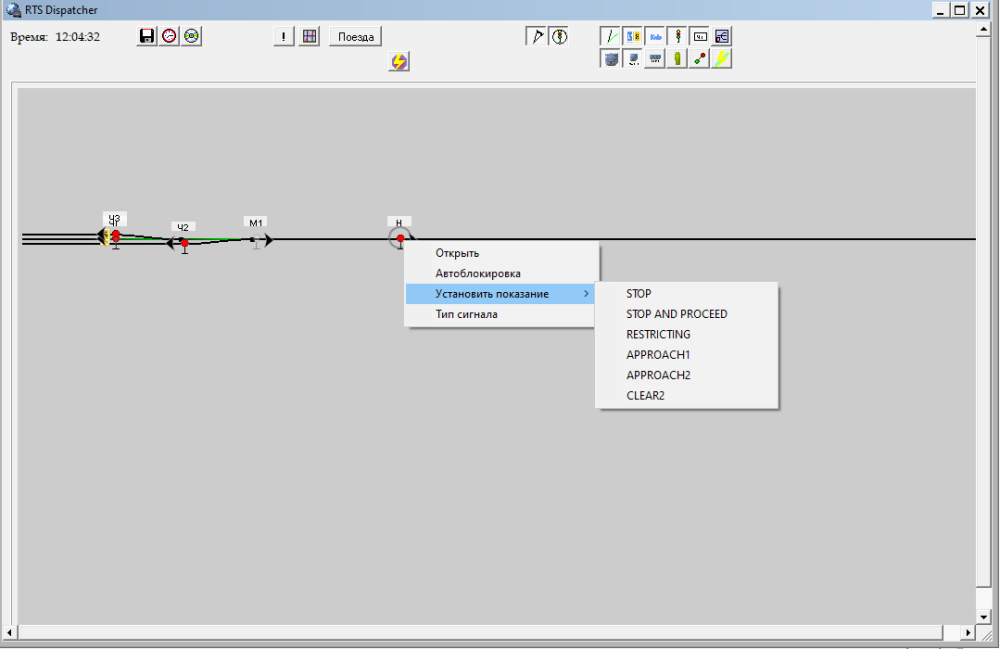Click the purple lightning bolt icon
Image resolution: width=1000 pixels, height=649 pixels.
pyautogui.click(x=399, y=62)
